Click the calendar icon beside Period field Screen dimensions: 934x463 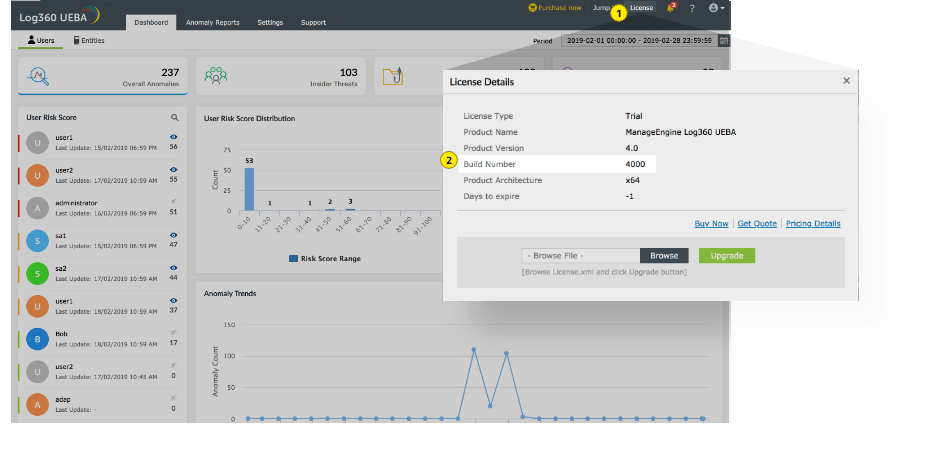724,41
